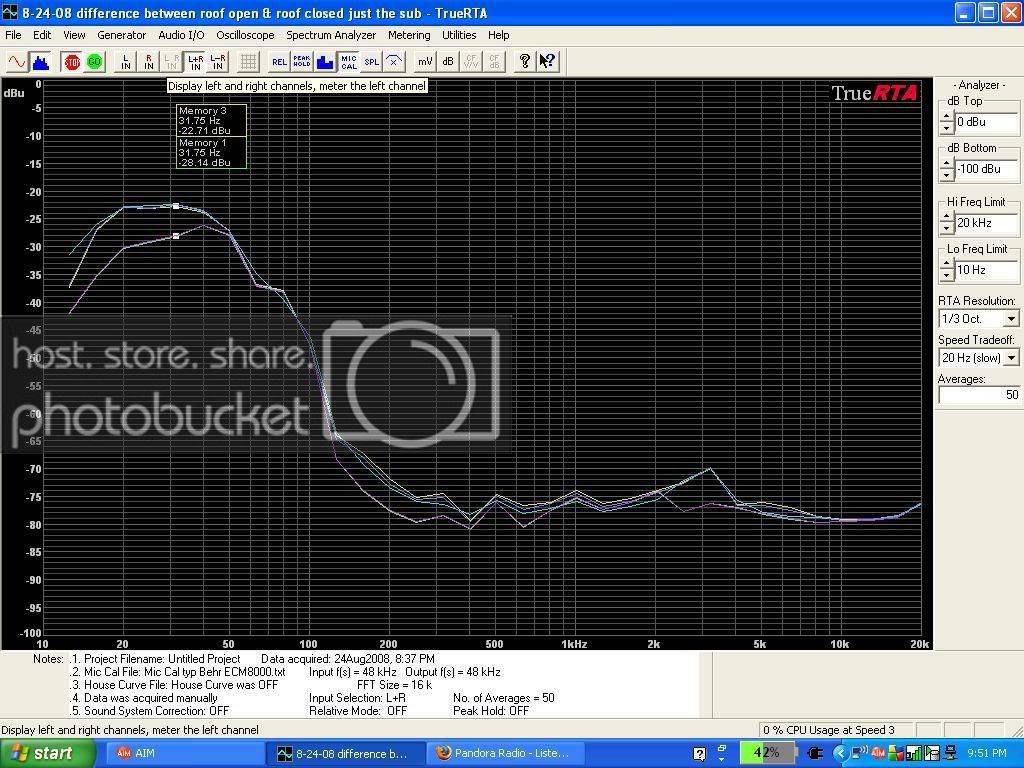The width and height of the screenshot is (1024, 768).
Task: Click the colorful security center tray icon
Action: pos(896,754)
